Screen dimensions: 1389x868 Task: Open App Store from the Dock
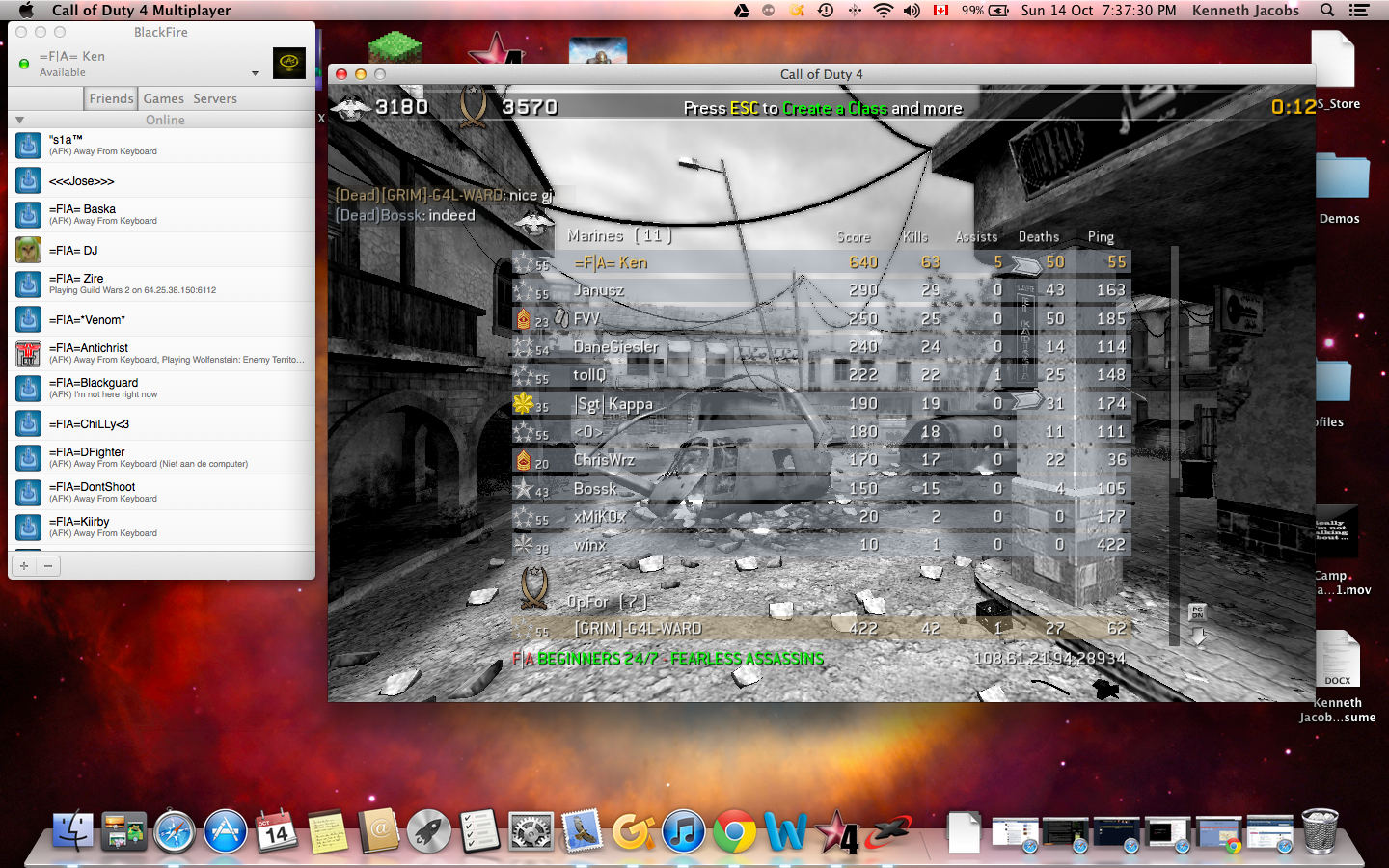pyautogui.click(x=226, y=831)
